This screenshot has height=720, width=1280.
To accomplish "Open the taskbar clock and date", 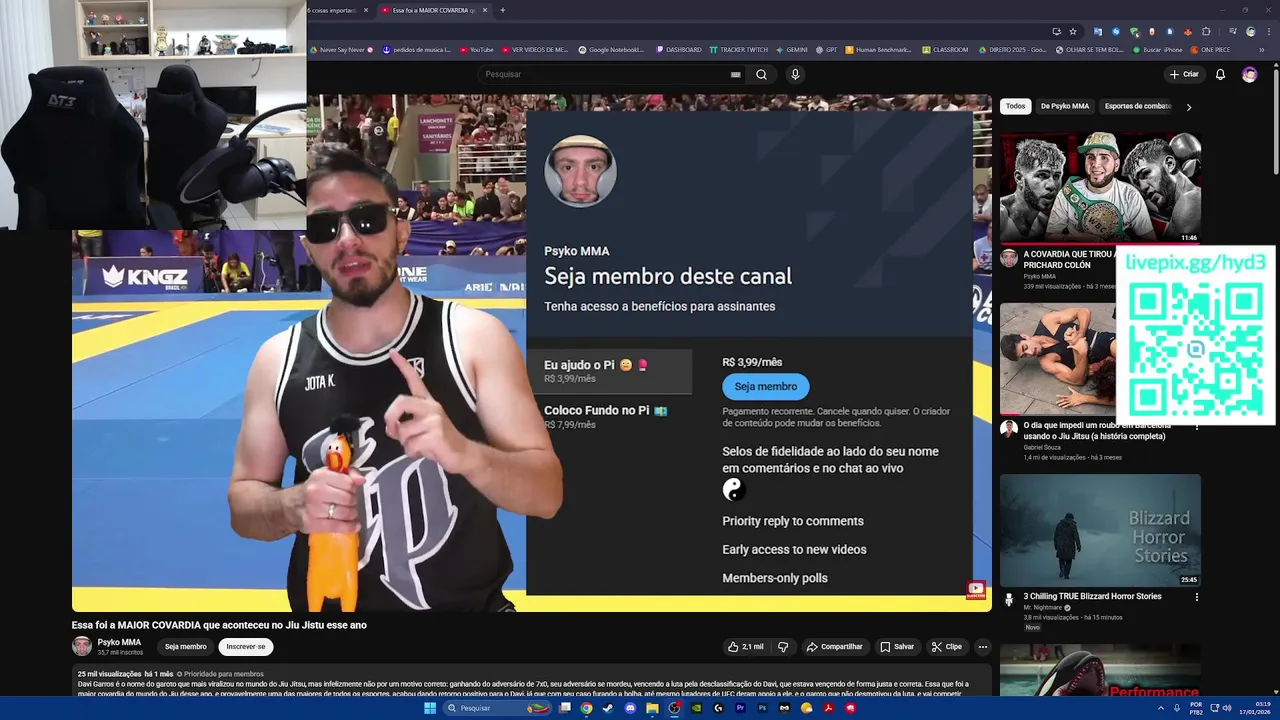I will pos(1254,708).
